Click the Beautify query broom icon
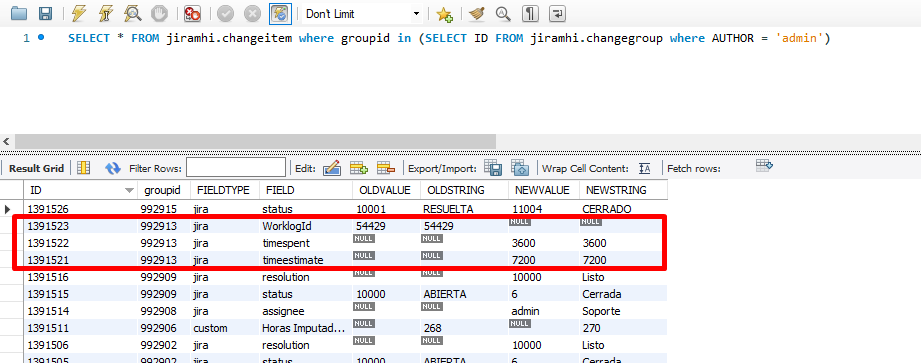Viewport: 921px width, 363px height. (477, 13)
